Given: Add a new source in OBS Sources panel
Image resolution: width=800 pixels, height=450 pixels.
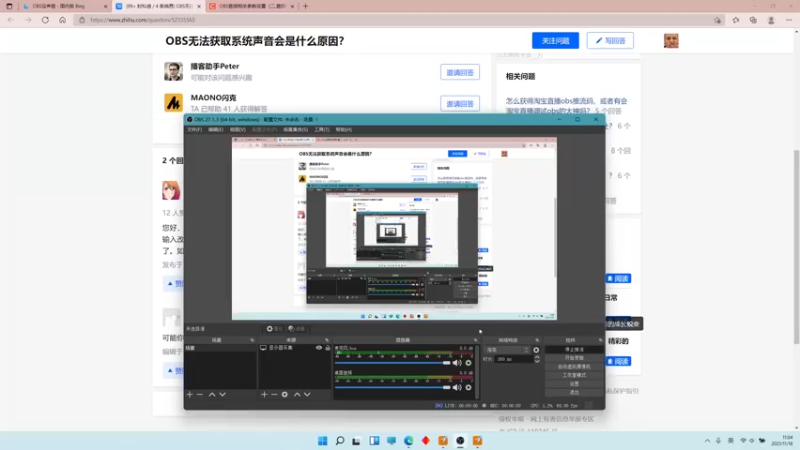Looking at the screenshot, I should tap(264, 394).
